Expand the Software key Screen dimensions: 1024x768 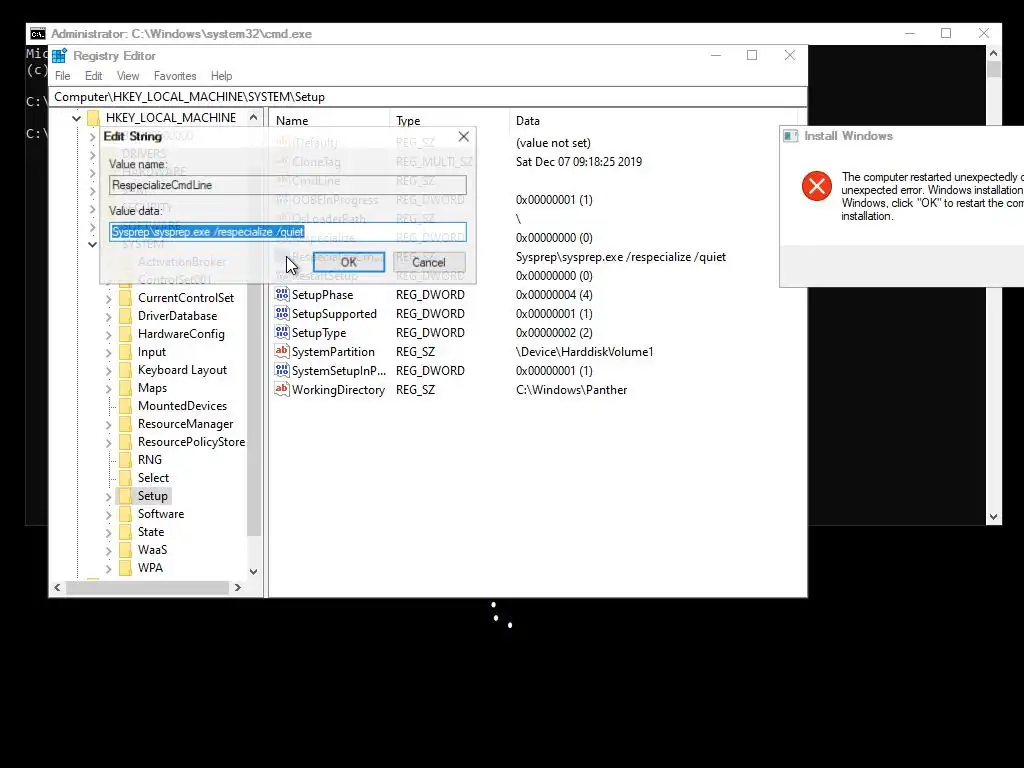(x=108, y=515)
